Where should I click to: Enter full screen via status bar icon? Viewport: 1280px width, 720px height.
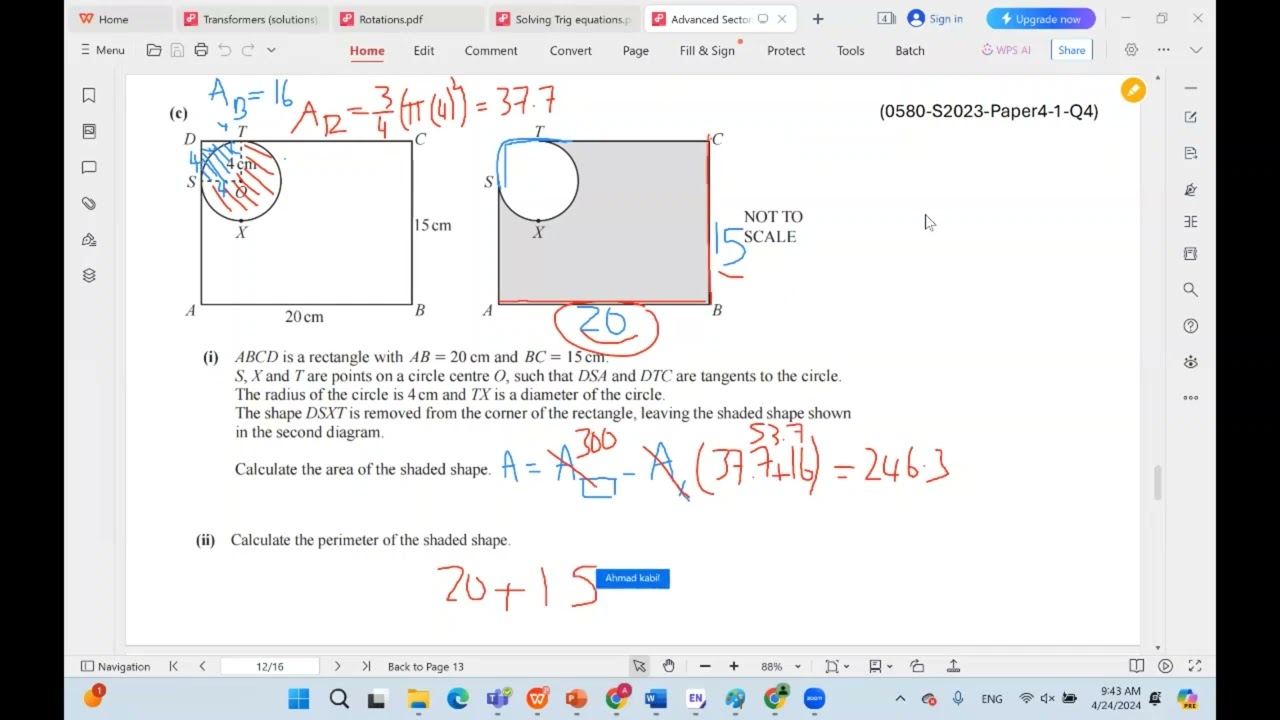point(1194,666)
